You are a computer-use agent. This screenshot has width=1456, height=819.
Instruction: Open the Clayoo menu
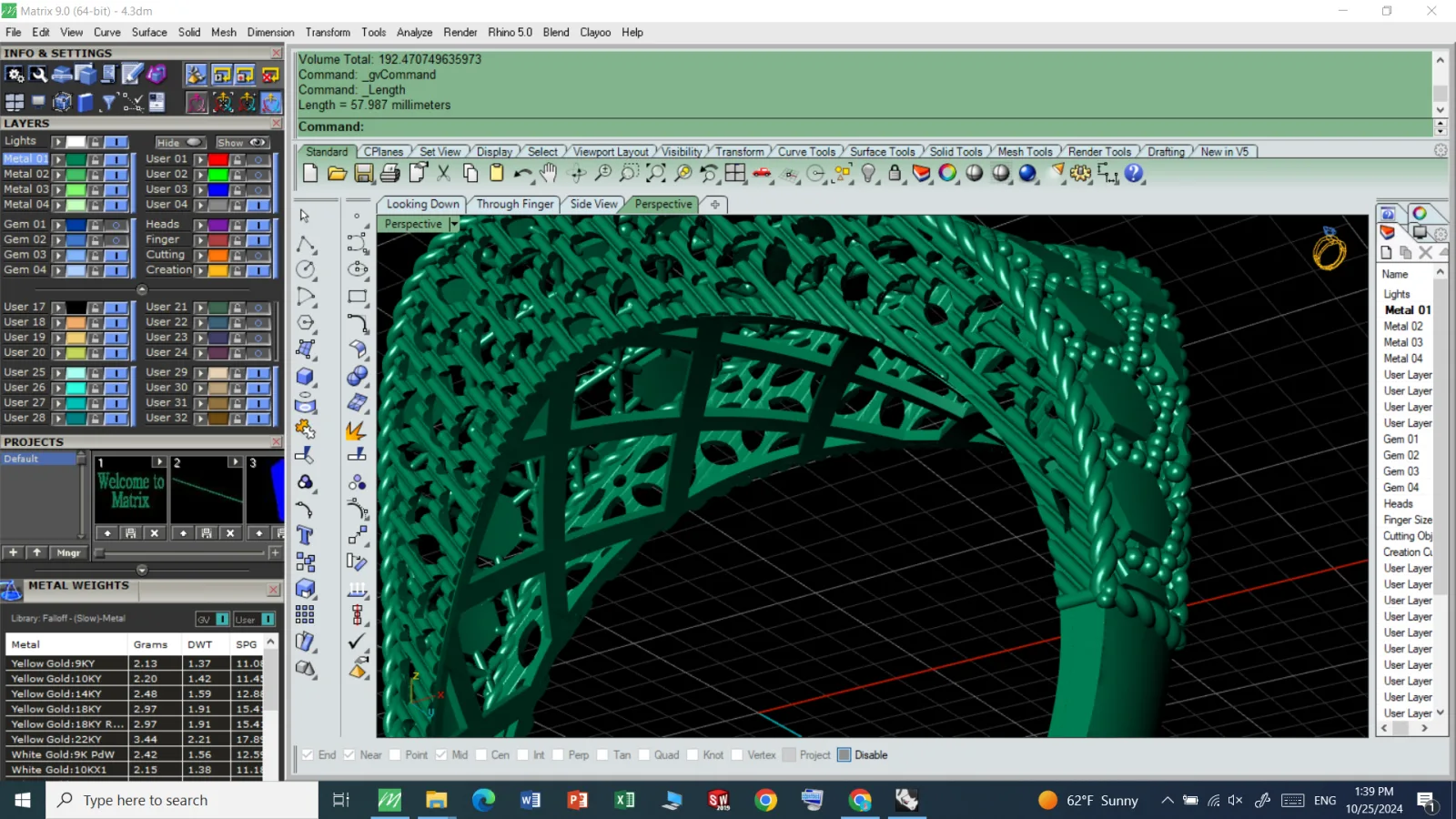click(x=595, y=32)
